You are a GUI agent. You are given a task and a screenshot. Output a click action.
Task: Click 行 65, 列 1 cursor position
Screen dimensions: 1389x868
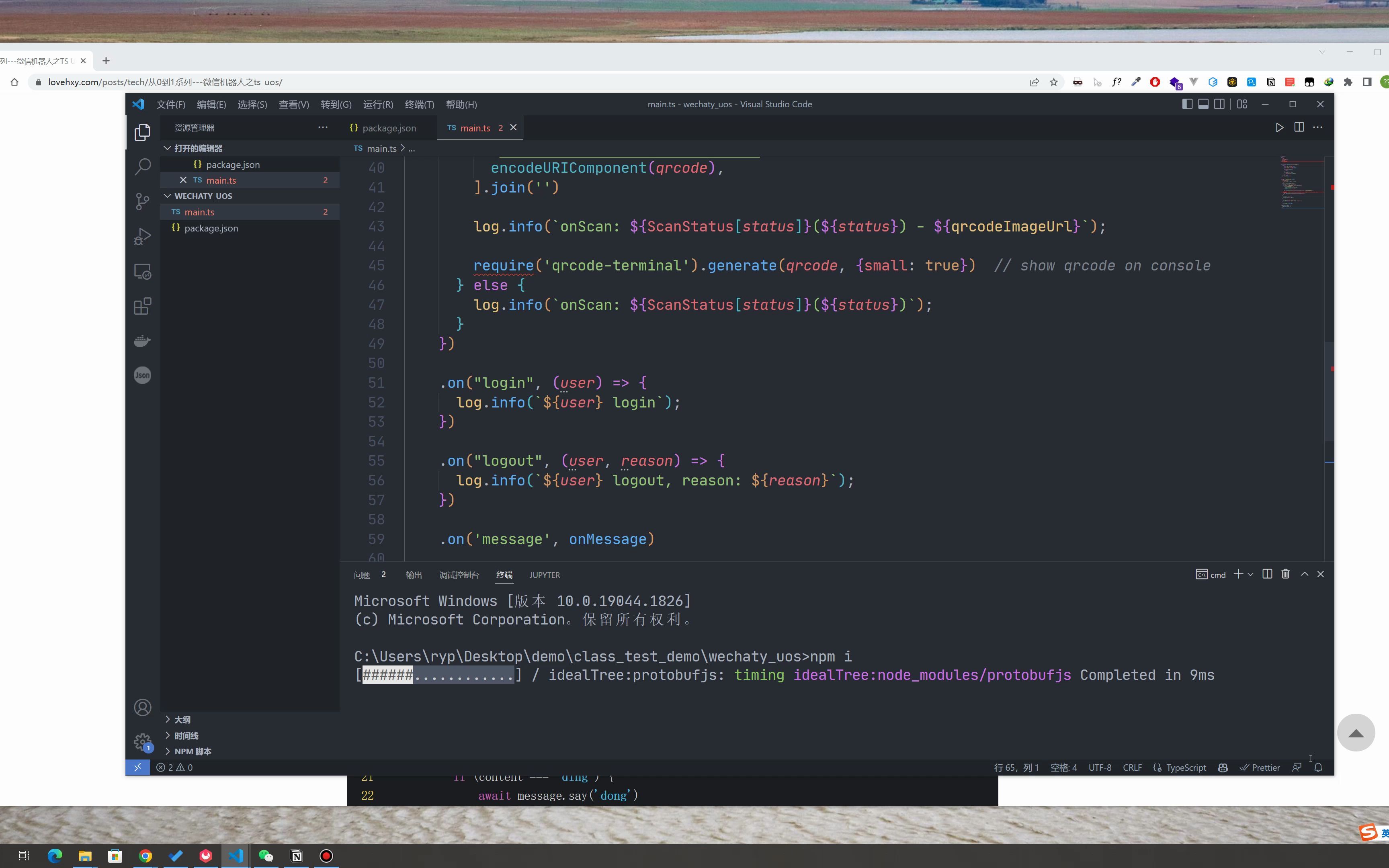pos(1016,768)
